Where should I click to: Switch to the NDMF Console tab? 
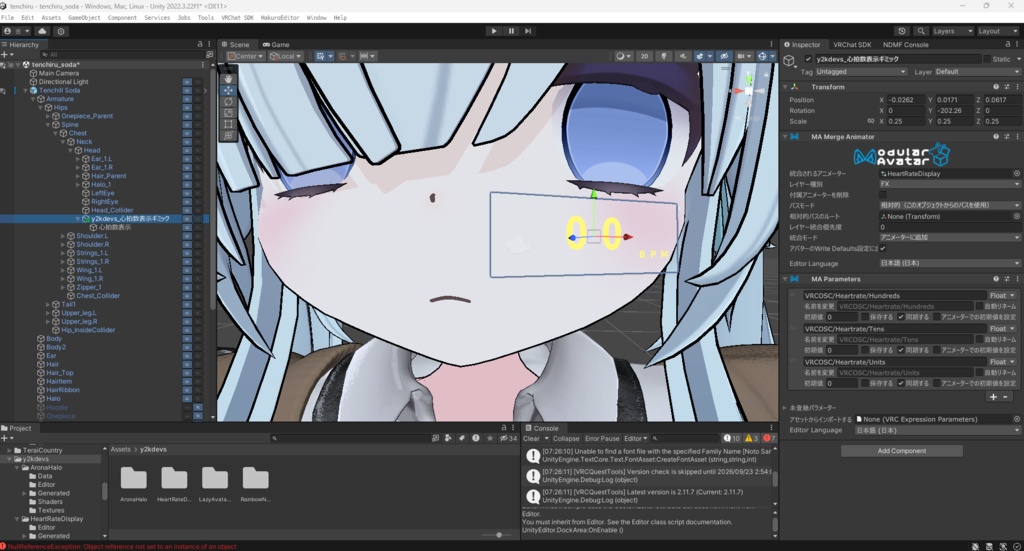[905, 44]
